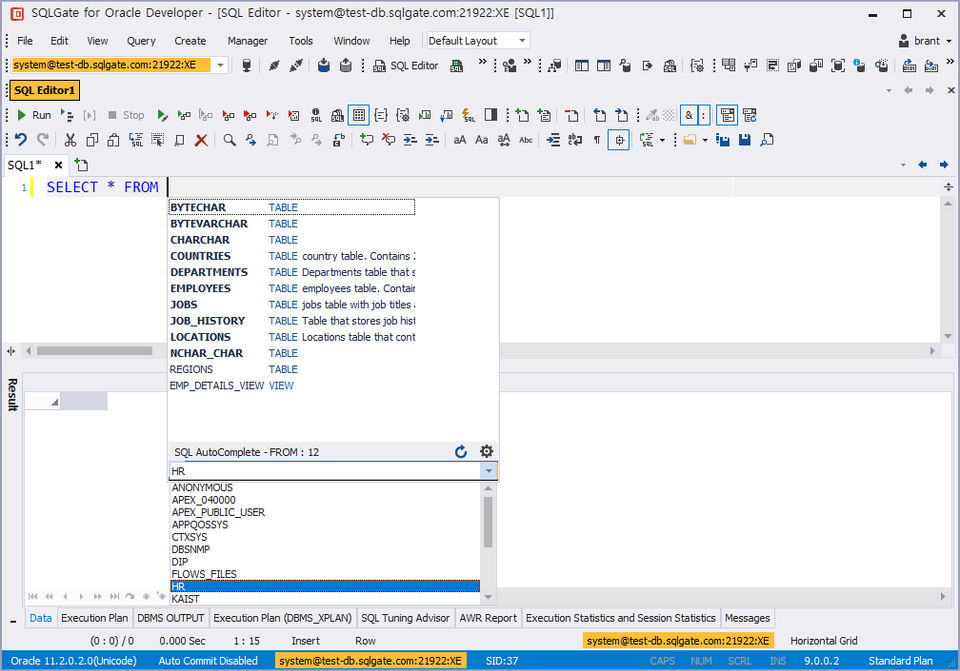Viewport: 960px width, 671px height.
Task: Select EMPLOYEES table from autocomplete list
Action: 202,288
